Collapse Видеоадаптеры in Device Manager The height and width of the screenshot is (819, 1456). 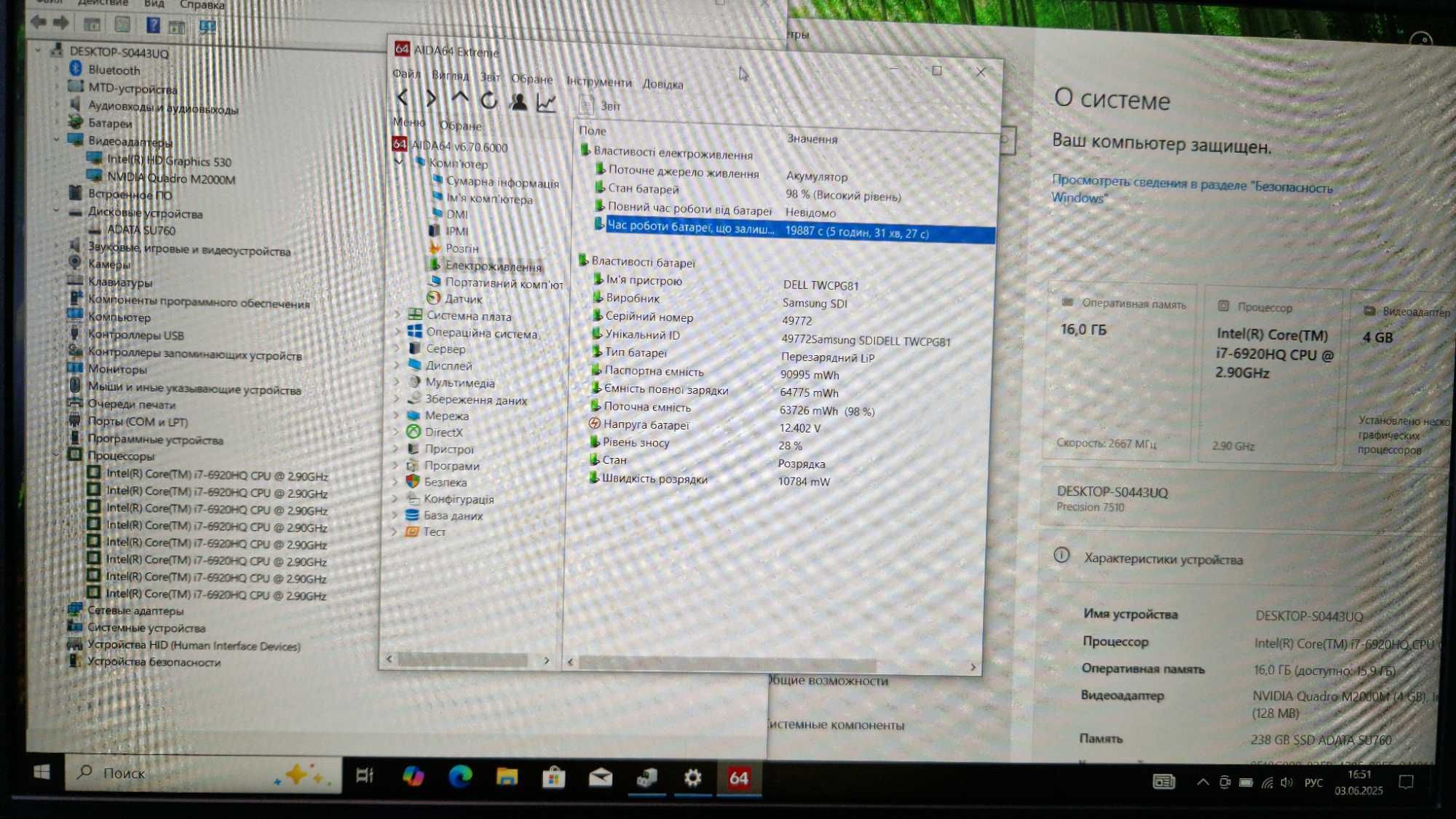[57, 139]
